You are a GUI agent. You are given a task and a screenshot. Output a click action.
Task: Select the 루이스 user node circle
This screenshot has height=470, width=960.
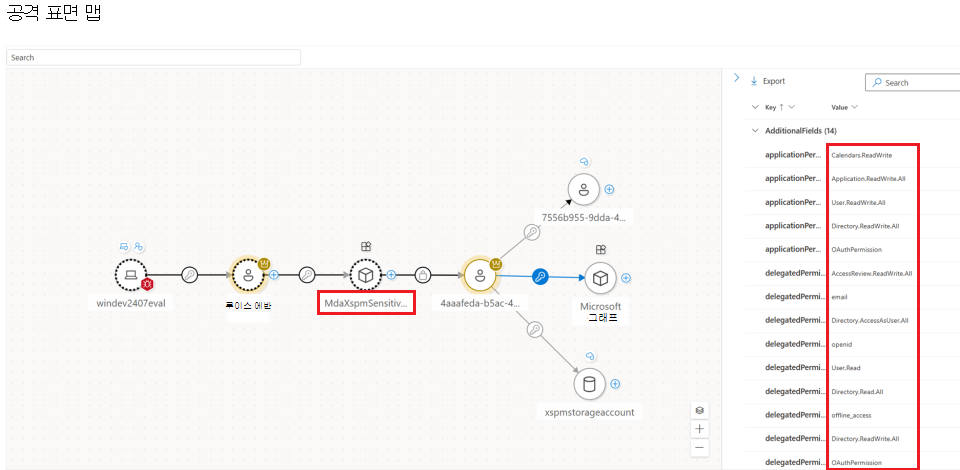[x=248, y=275]
